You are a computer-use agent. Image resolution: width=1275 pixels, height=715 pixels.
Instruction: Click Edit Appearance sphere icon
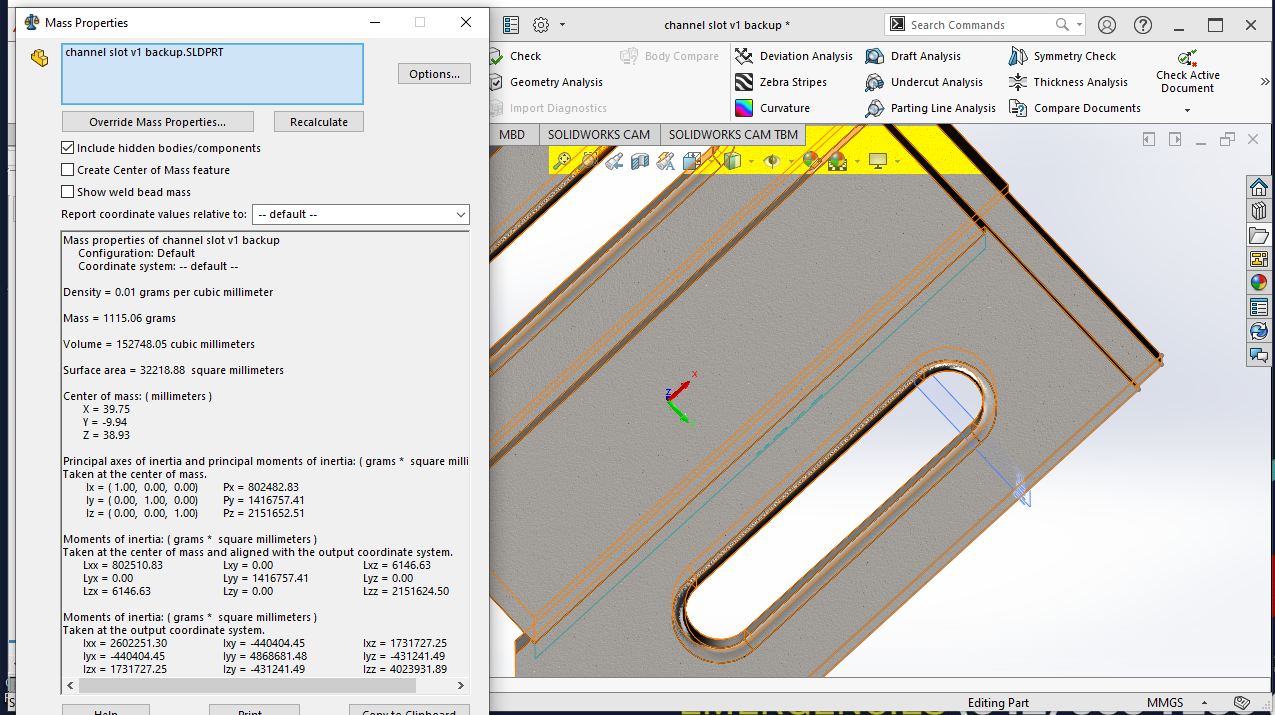coord(810,160)
